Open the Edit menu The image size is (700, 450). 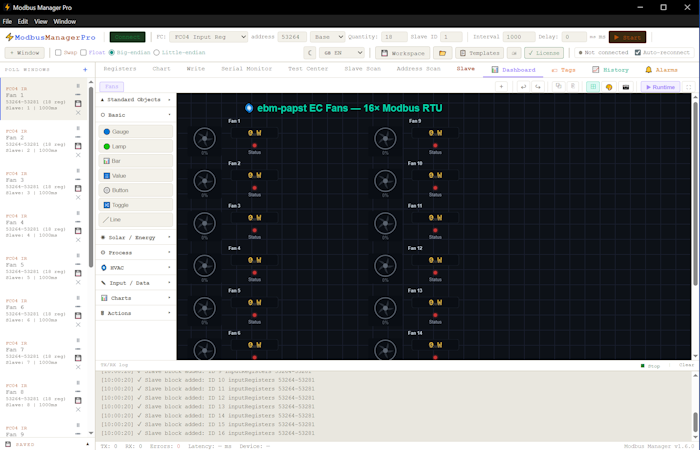pyautogui.click(x=23, y=21)
